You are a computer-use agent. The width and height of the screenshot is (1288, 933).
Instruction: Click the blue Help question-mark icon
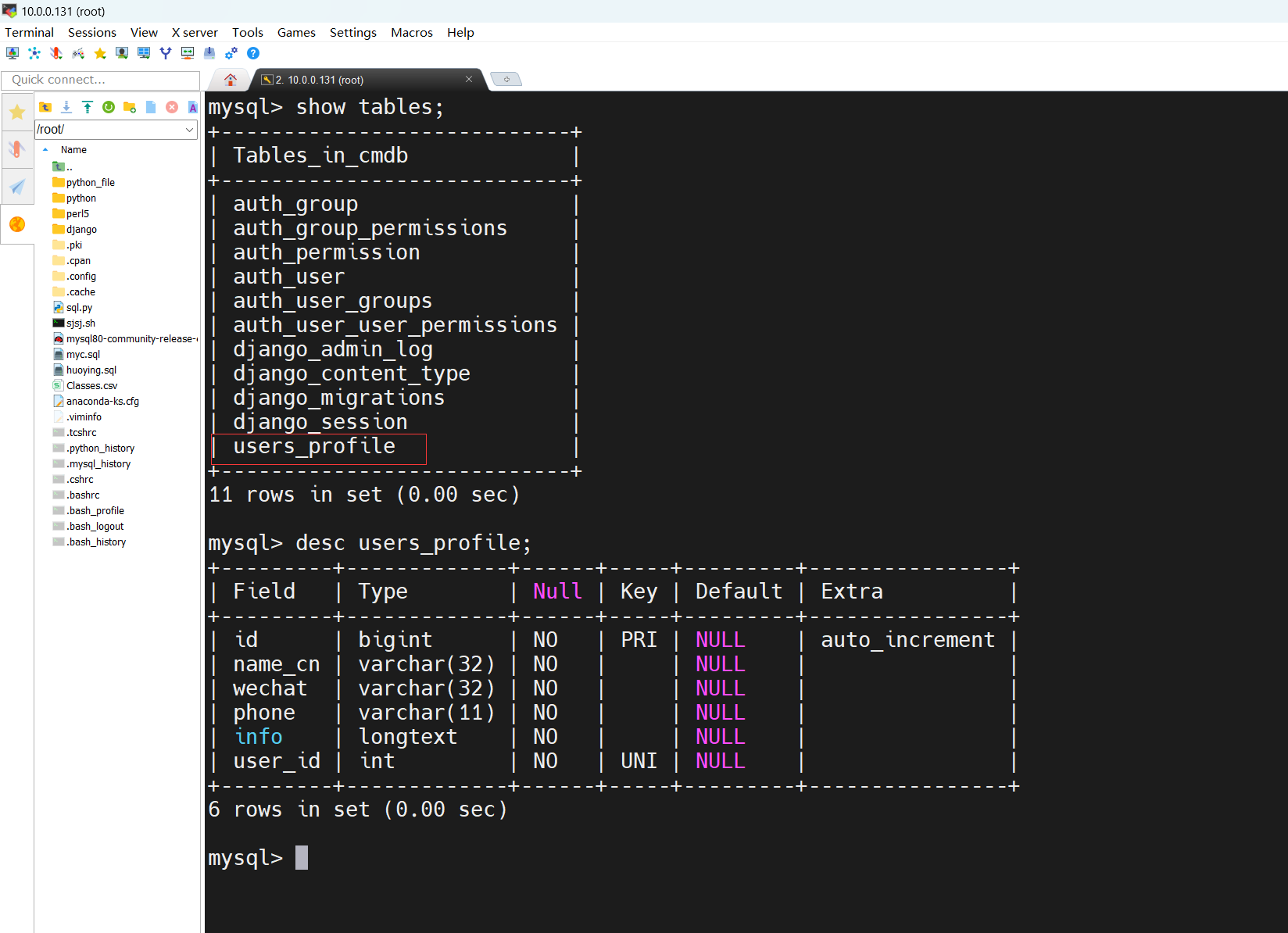pyautogui.click(x=253, y=53)
